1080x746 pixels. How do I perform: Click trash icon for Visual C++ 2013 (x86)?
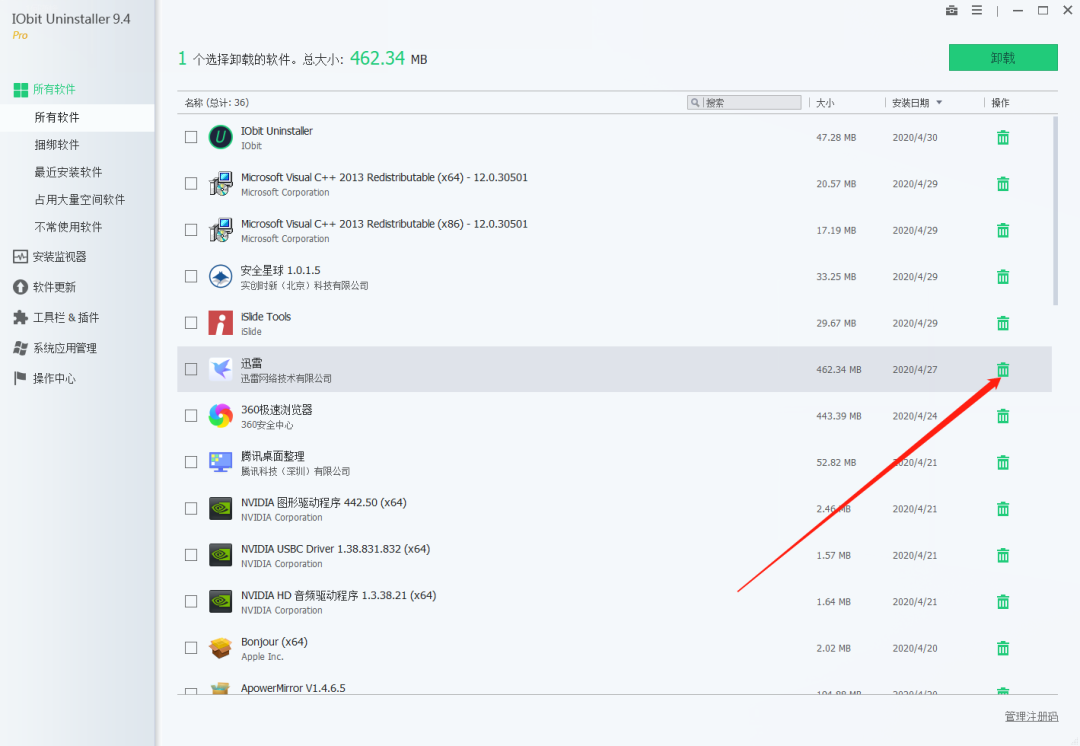pyautogui.click(x=1003, y=230)
